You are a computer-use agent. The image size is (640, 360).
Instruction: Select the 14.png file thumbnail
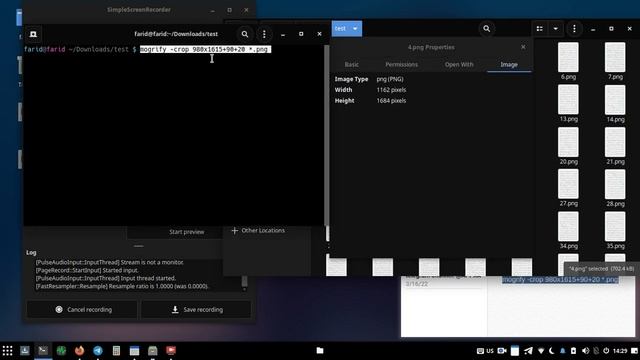tap(615, 100)
